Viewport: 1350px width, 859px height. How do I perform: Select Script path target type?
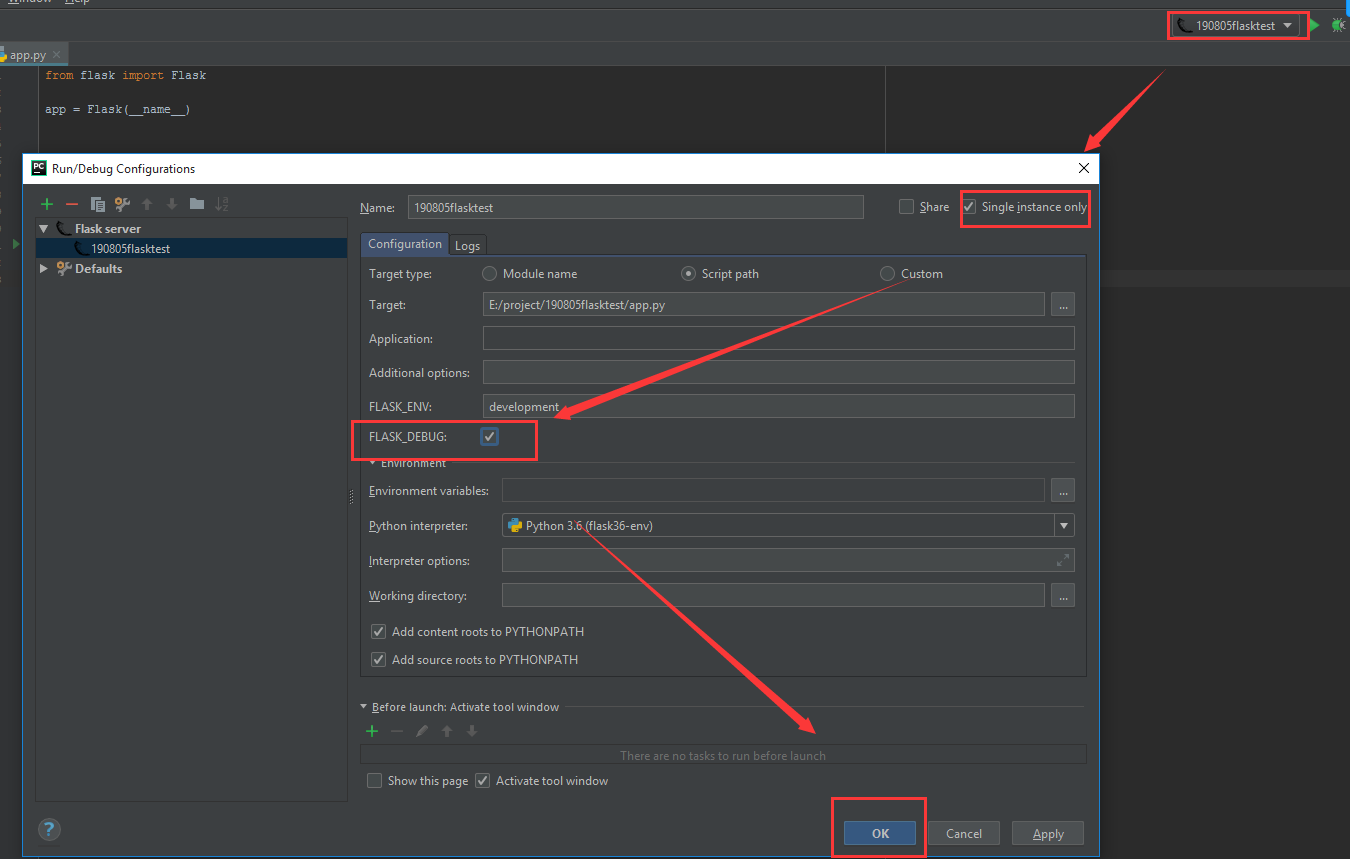click(x=688, y=274)
